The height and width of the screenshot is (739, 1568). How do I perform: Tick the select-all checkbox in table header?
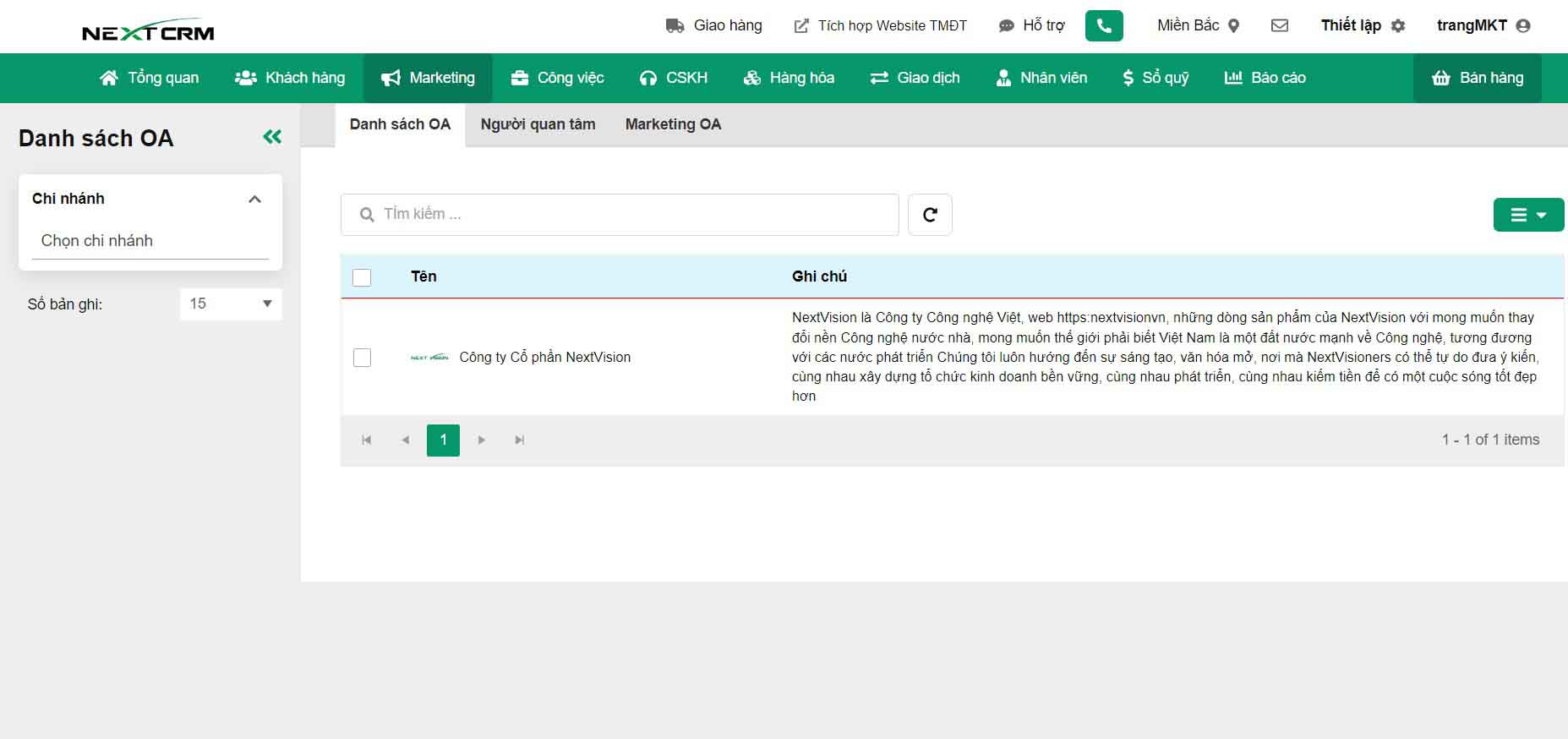362,277
